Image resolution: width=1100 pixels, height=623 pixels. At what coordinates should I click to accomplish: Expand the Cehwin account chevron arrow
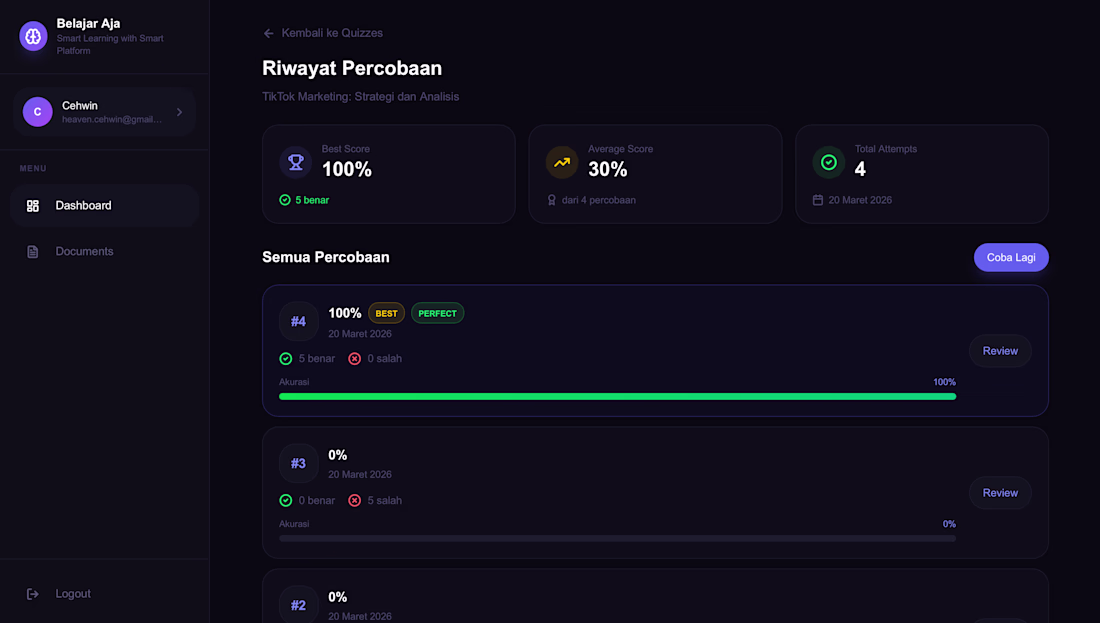(180, 112)
